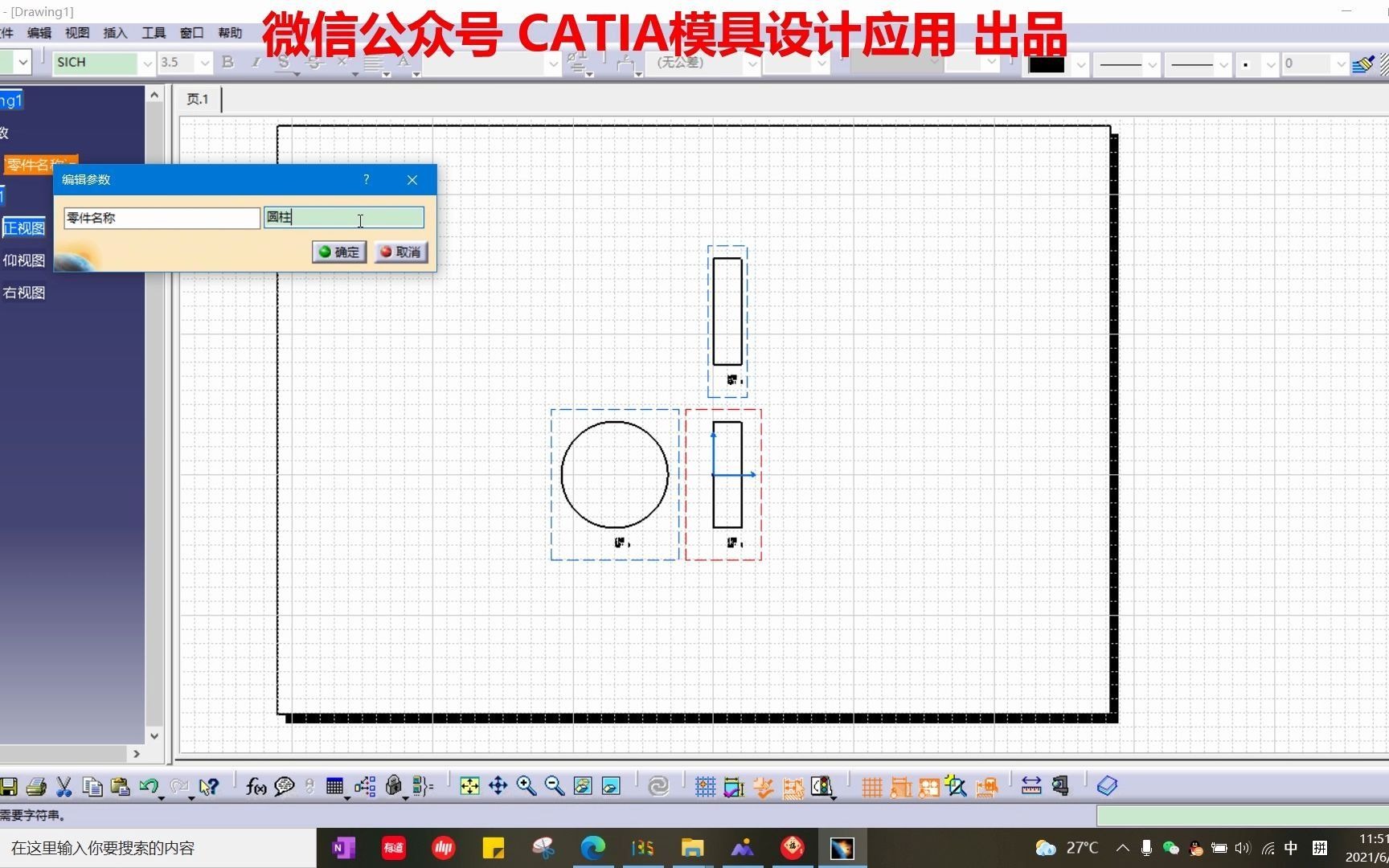Open the 3.5 font size dropdown
Screen dimensions: 1389x868
204,63
